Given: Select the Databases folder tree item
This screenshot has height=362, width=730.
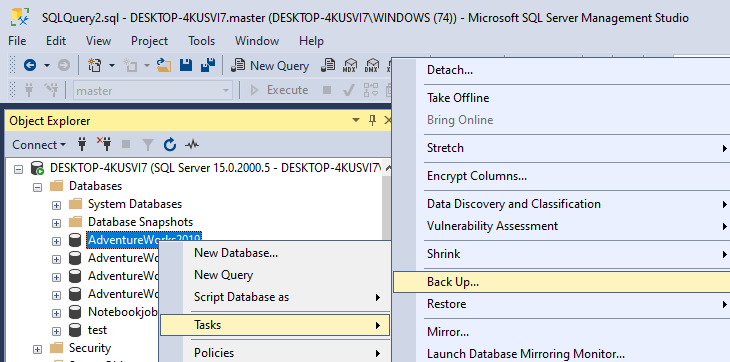Looking at the screenshot, I should 95,186.
